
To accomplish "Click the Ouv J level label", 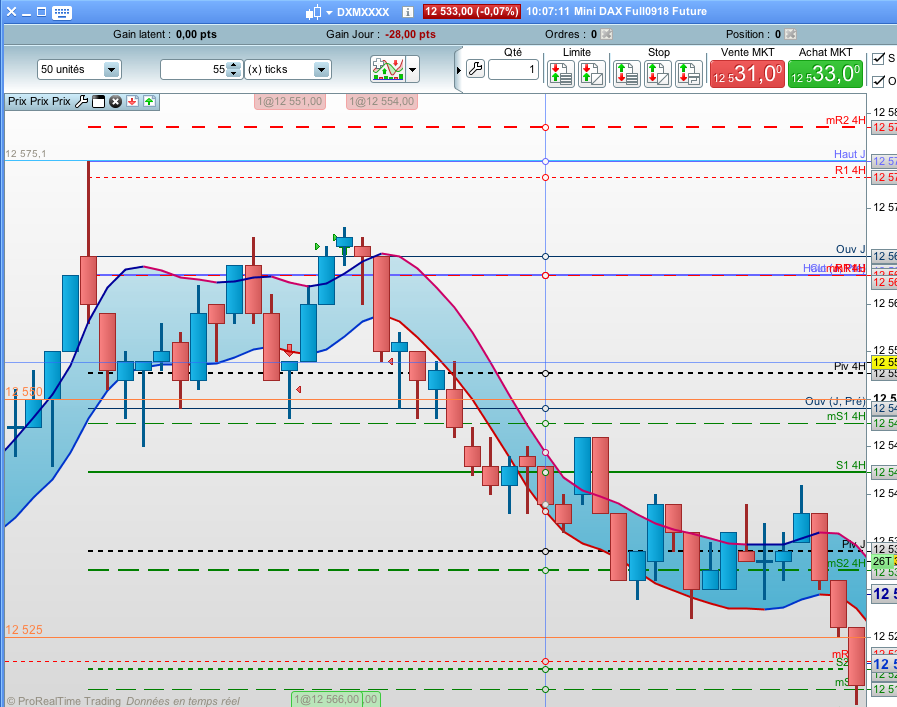I will (x=851, y=249).
